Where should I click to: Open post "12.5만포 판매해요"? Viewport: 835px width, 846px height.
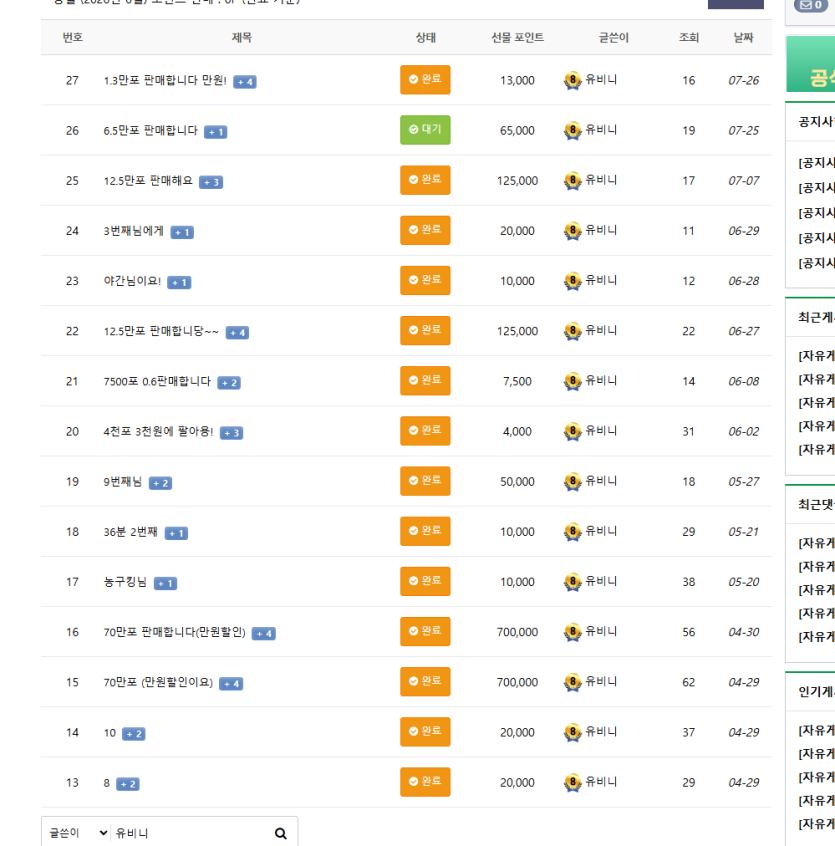148,181
